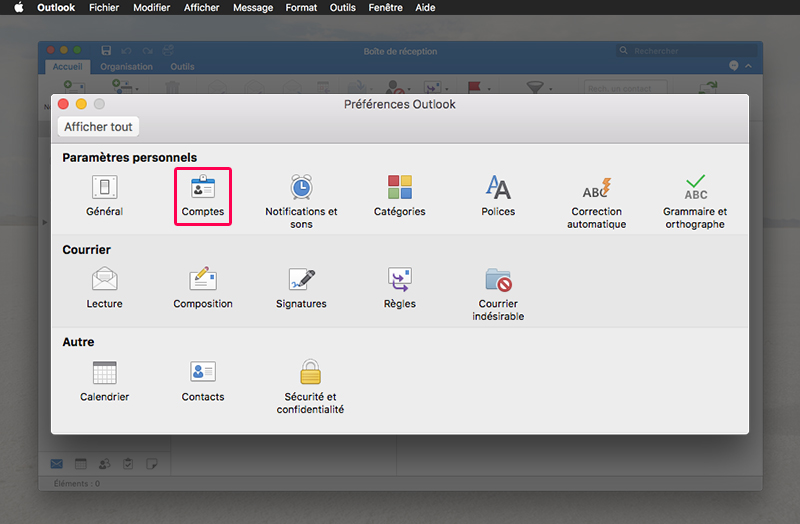This screenshot has width=800, height=524.
Task: Open Sécurité et confidentialité settings
Action: pos(310,387)
